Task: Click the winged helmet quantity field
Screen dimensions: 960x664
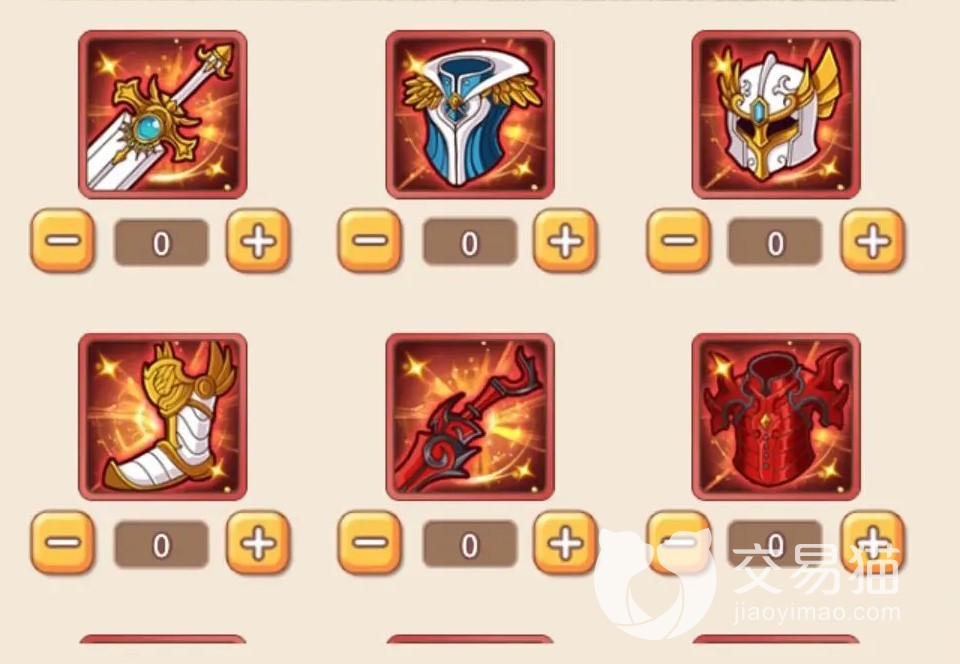Action: 775,242
